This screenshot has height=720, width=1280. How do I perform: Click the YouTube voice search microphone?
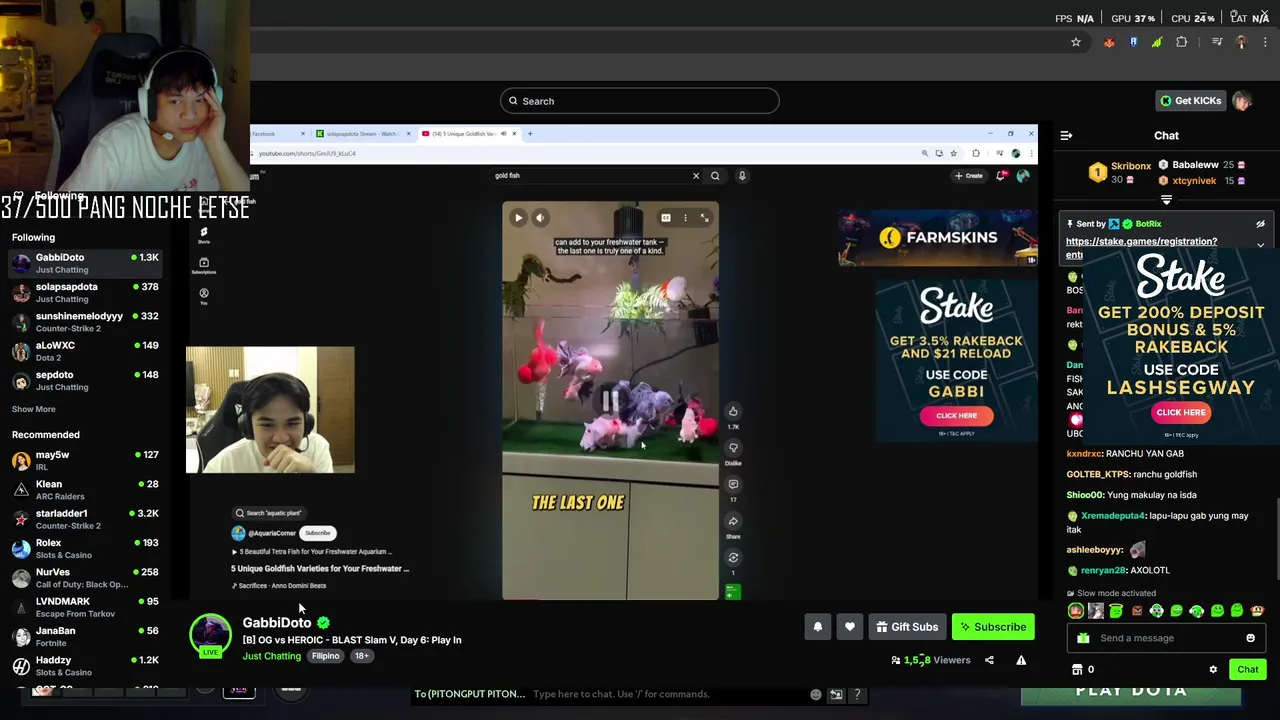coord(742,176)
